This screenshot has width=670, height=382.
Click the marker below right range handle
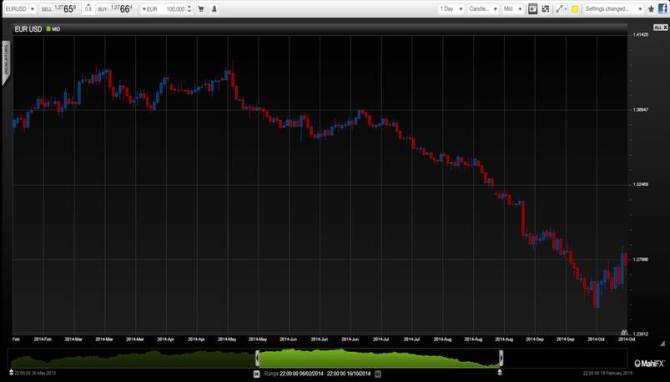point(500,373)
